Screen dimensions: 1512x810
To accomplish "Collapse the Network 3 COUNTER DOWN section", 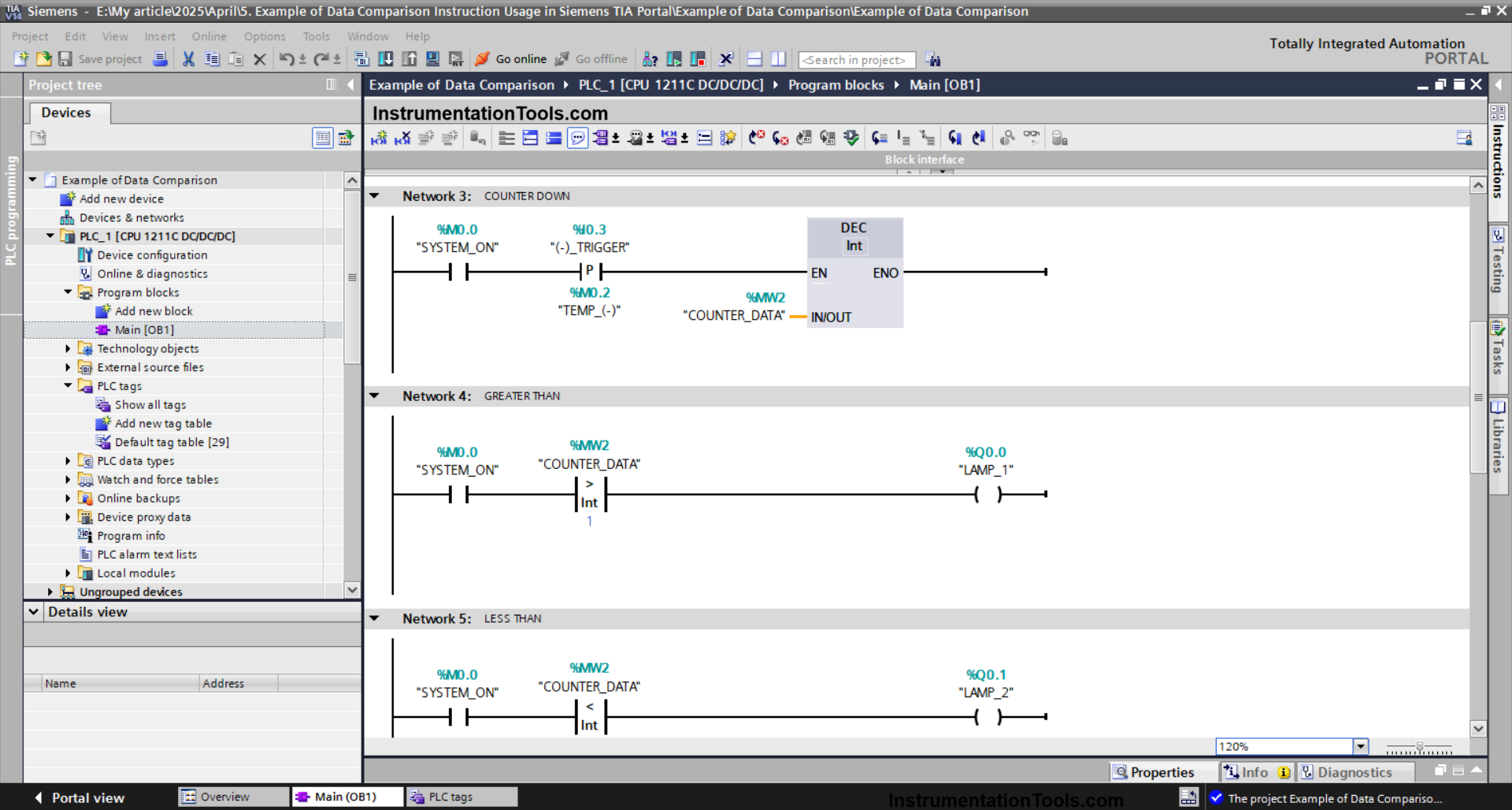I will 374,195.
